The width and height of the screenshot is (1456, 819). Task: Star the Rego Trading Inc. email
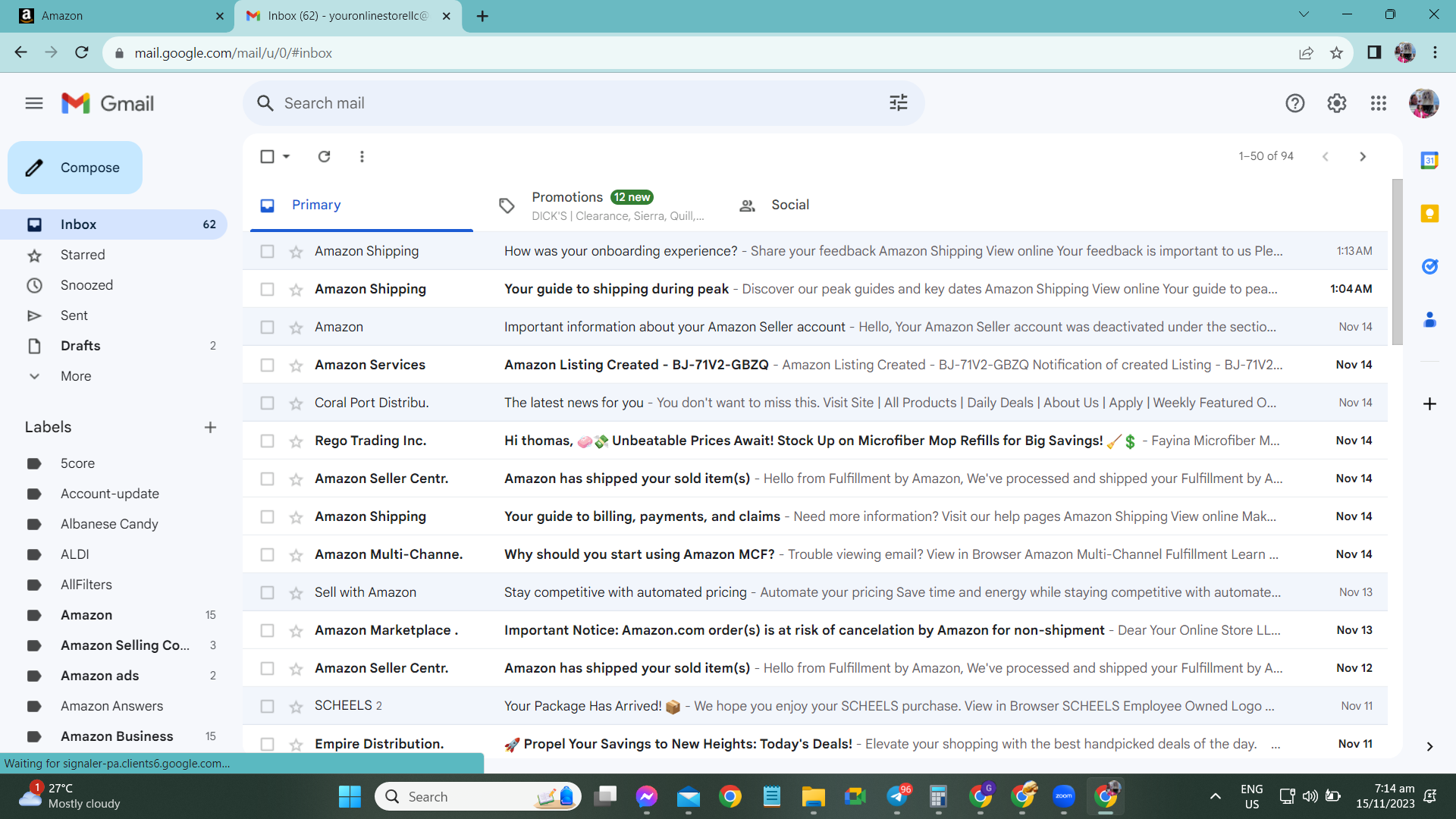(296, 441)
